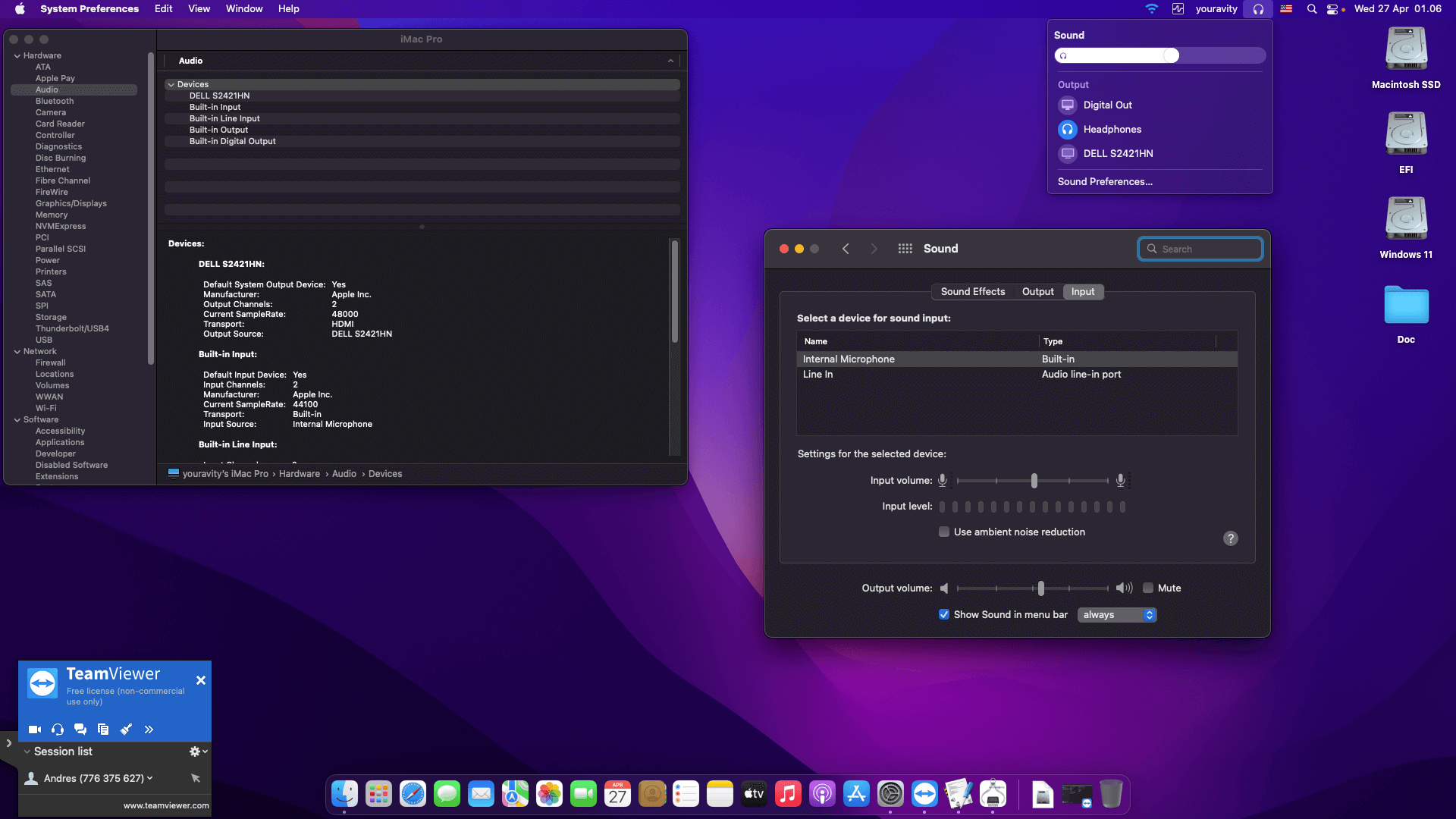Open Control Center in the menu bar
Image resolution: width=1456 pixels, height=819 pixels.
pyautogui.click(x=1332, y=9)
